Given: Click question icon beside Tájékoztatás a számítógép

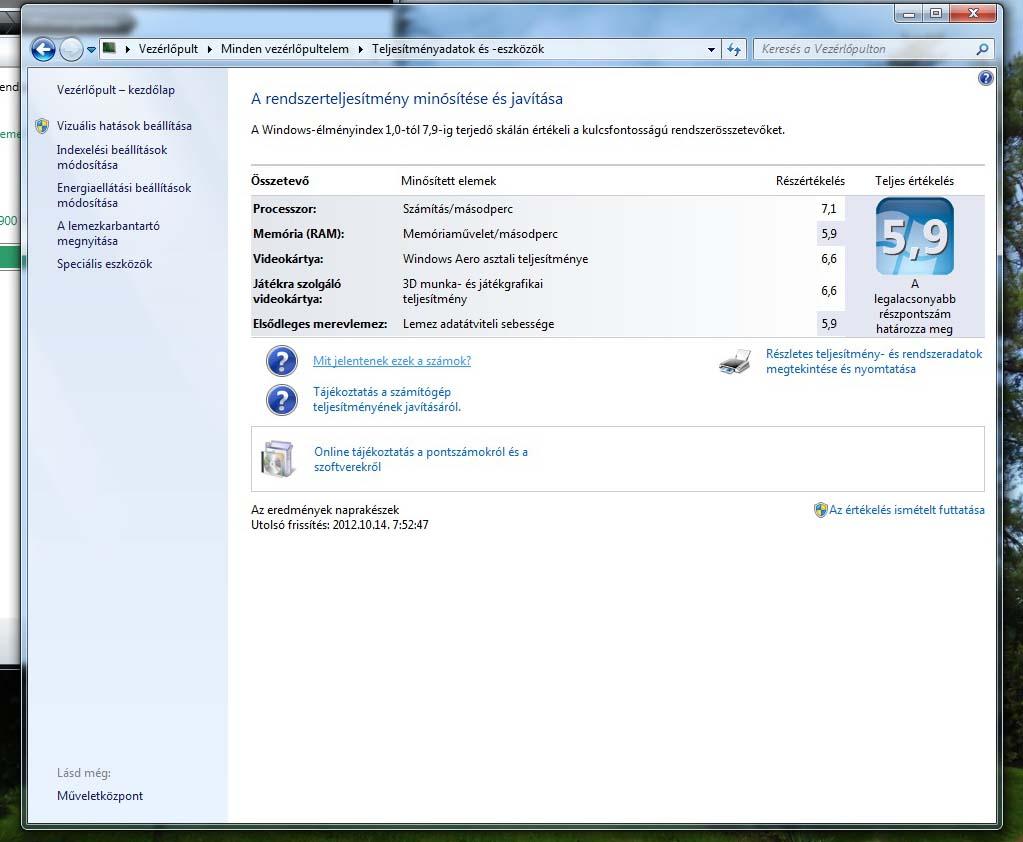Looking at the screenshot, I should (282, 399).
